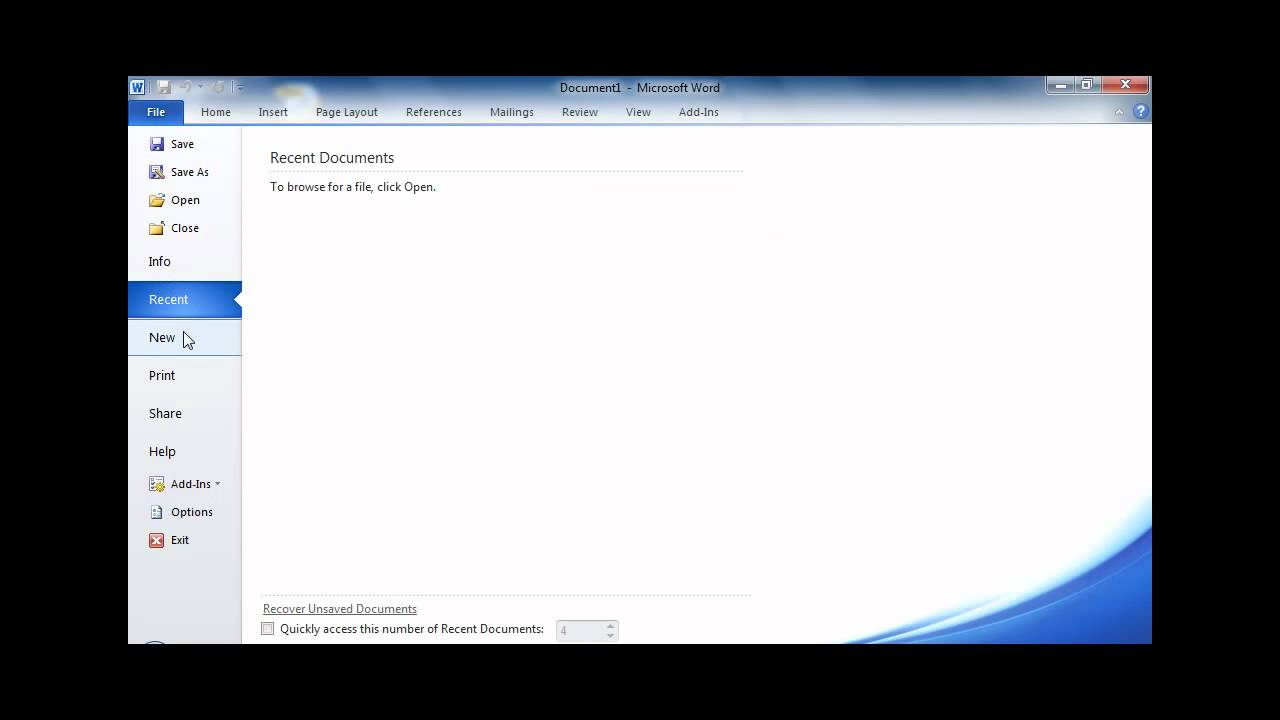Click the Save icon in Quick Access Toolbar
Viewport: 1280px width, 720px height.
(x=164, y=87)
